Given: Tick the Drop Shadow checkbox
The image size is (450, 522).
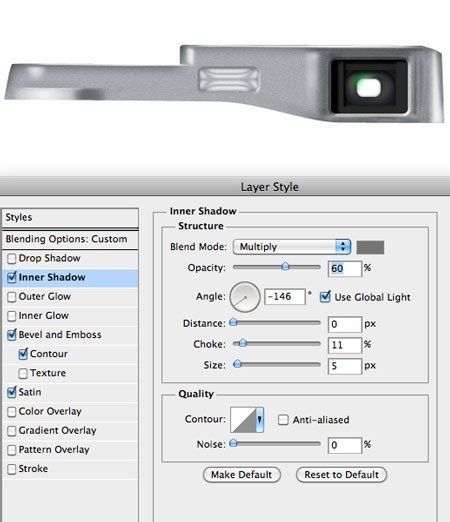Looking at the screenshot, I should tap(12, 259).
